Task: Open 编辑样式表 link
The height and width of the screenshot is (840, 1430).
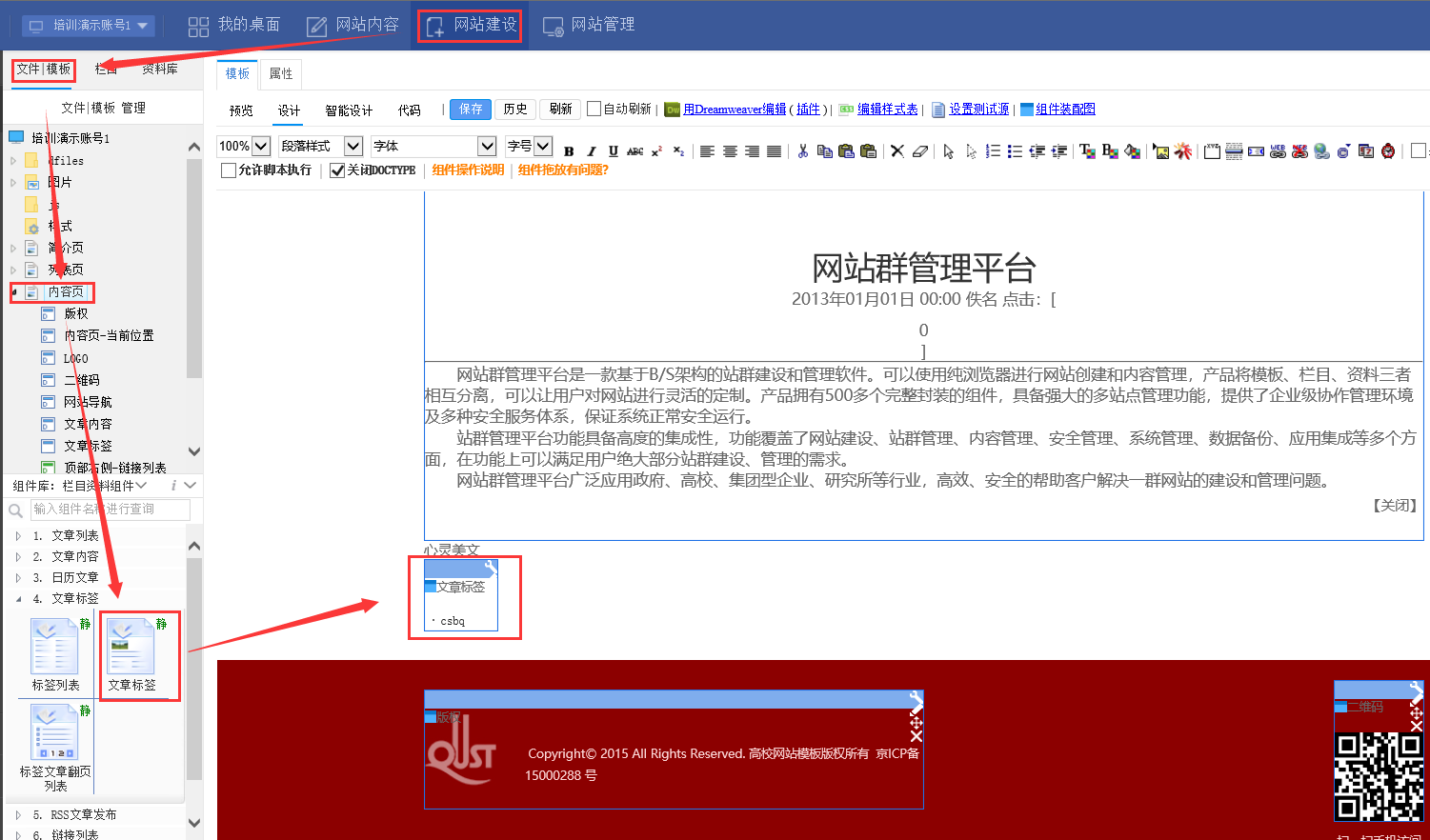Action: pos(887,110)
